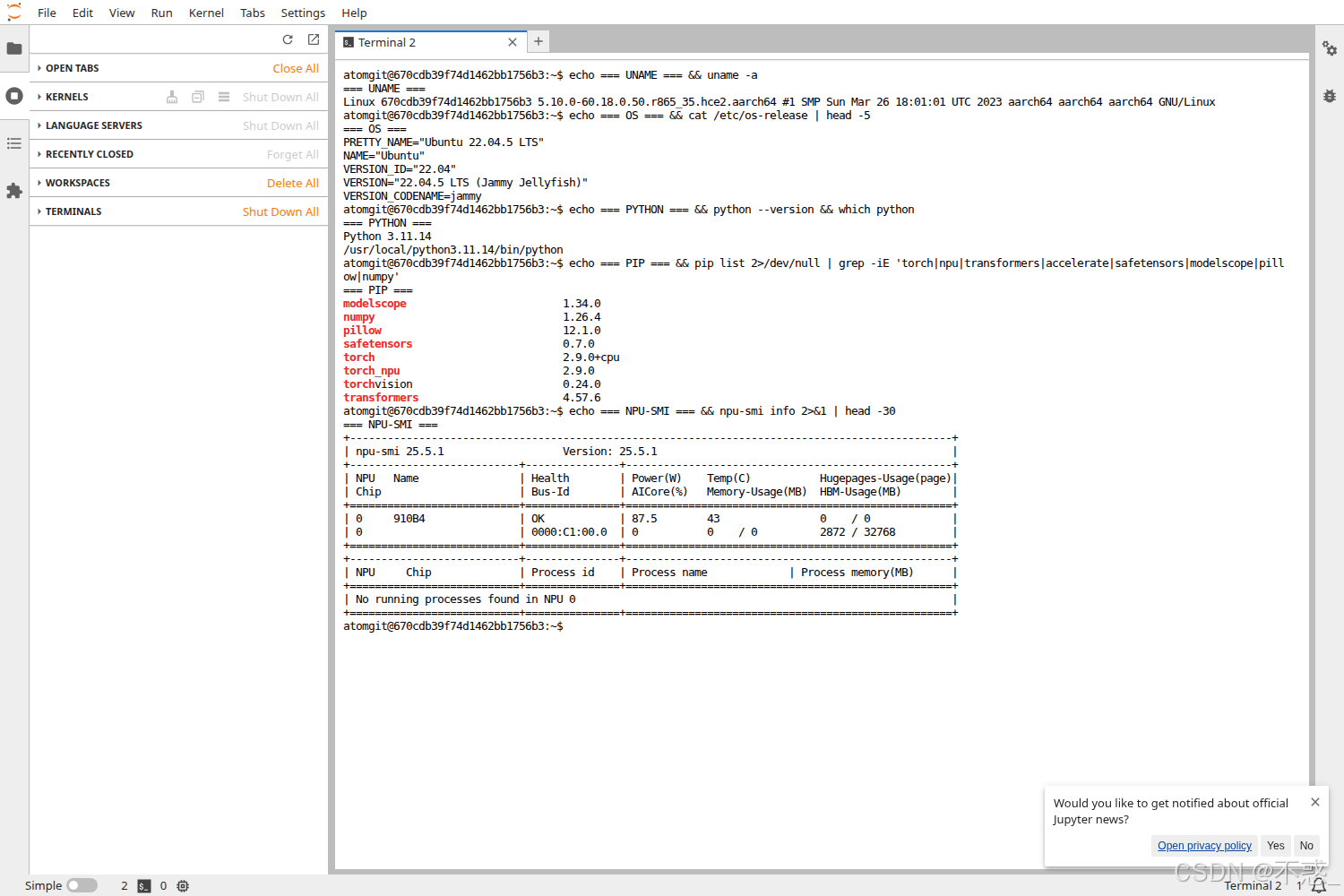Click the terminals count '2' in status bar
This screenshot has height=896, width=1344.
[125, 886]
